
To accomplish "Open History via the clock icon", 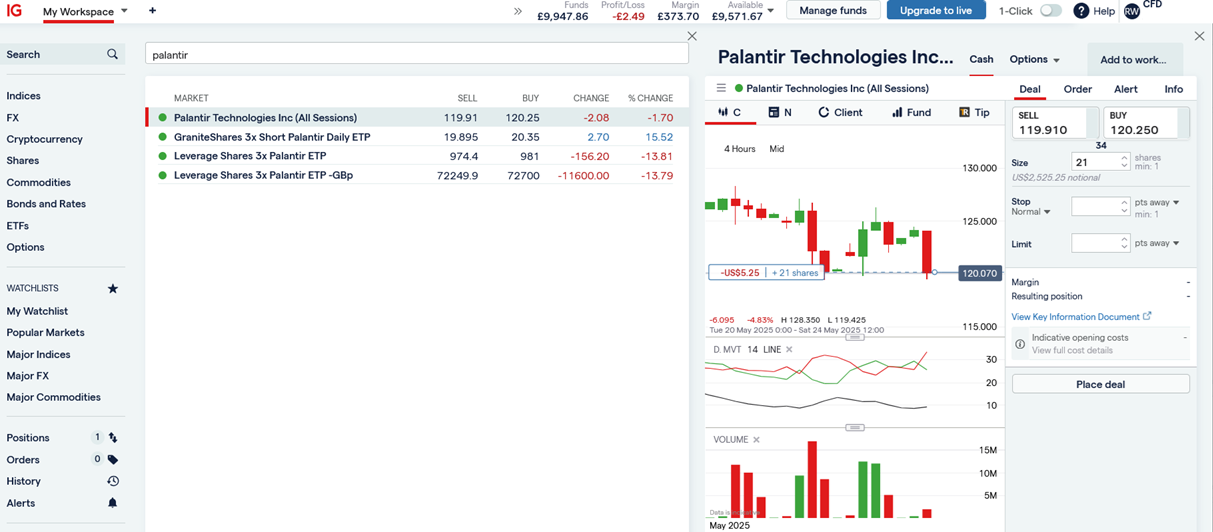I will (113, 481).
